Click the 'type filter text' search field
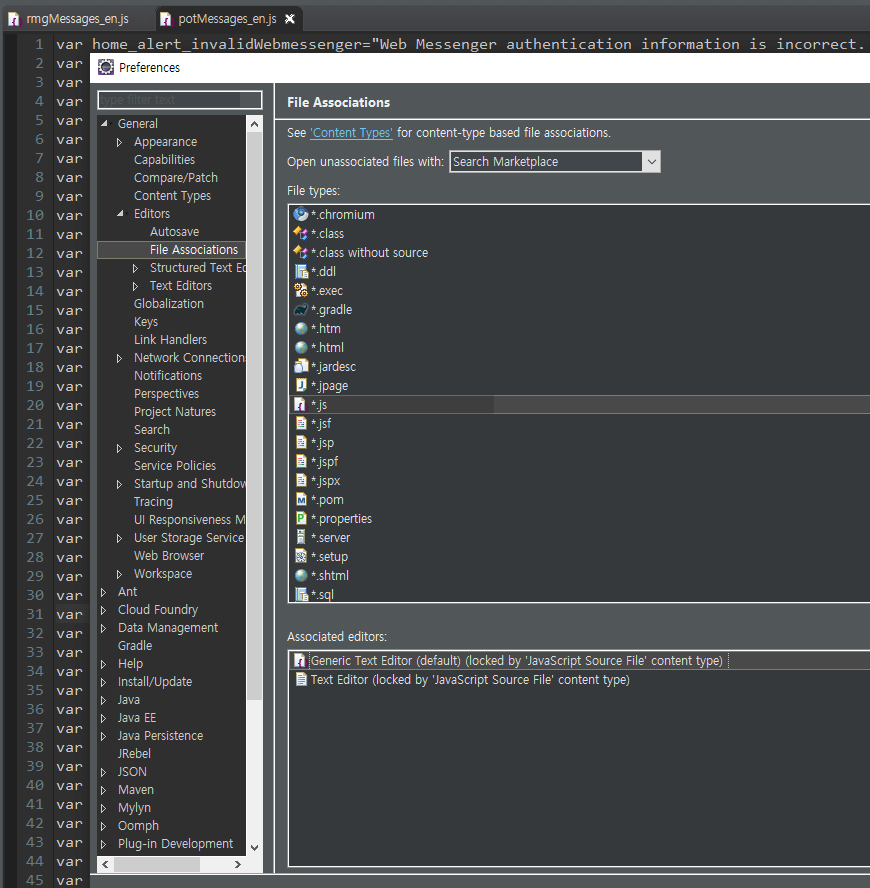 [x=180, y=100]
